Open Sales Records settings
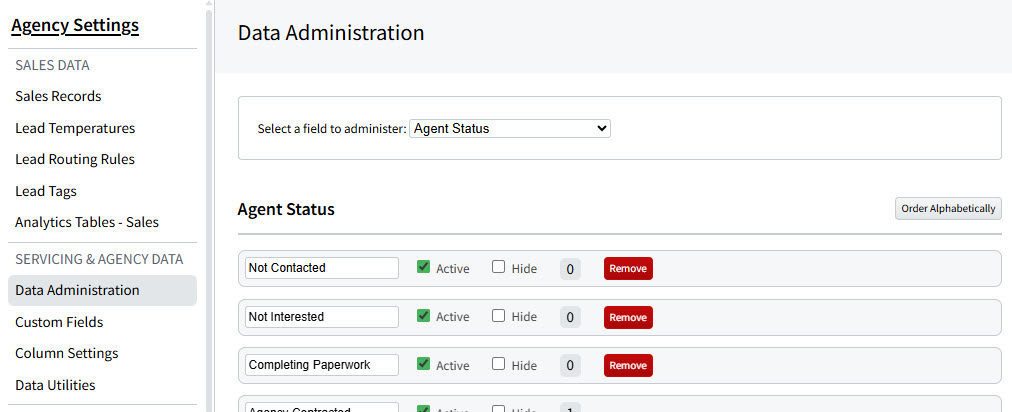 pyautogui.click(x=58, y=96)
